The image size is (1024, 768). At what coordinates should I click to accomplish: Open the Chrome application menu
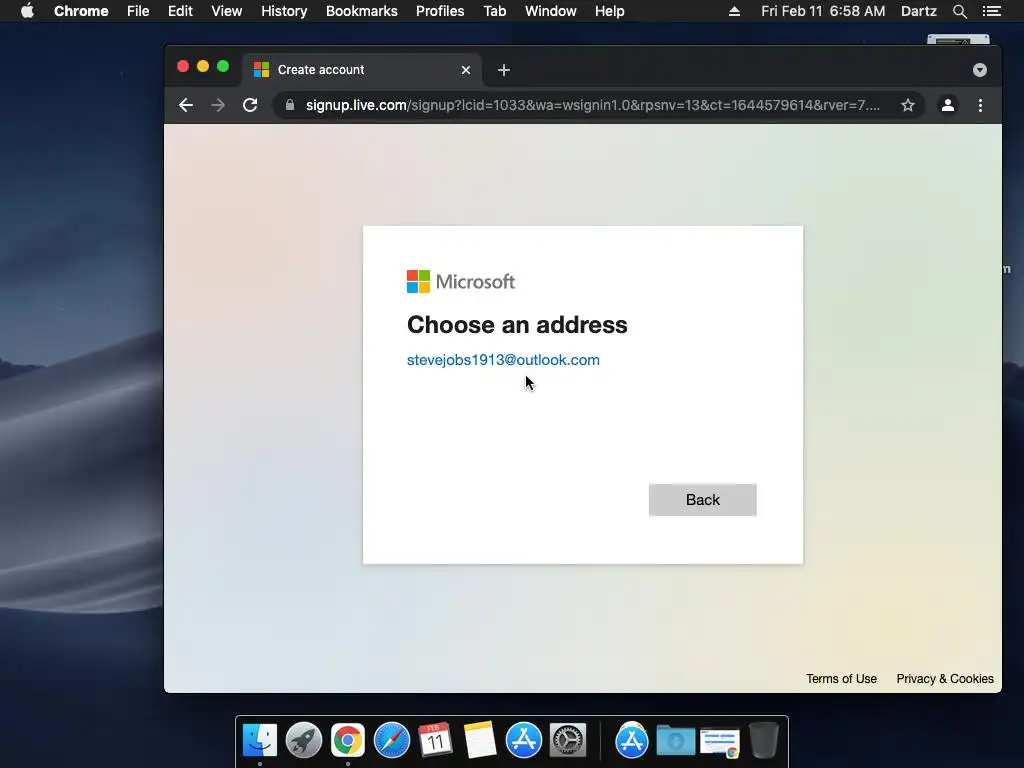(81, 11)
